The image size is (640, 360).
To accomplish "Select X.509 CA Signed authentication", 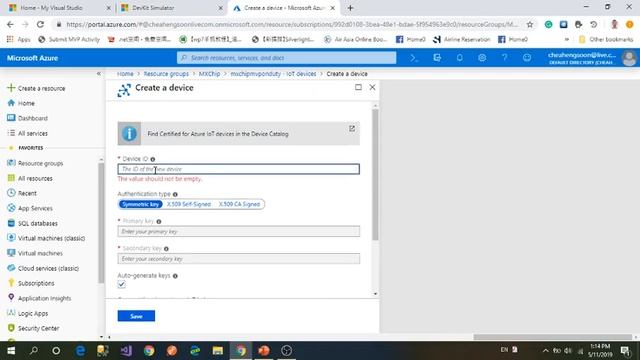I will 239,204.
